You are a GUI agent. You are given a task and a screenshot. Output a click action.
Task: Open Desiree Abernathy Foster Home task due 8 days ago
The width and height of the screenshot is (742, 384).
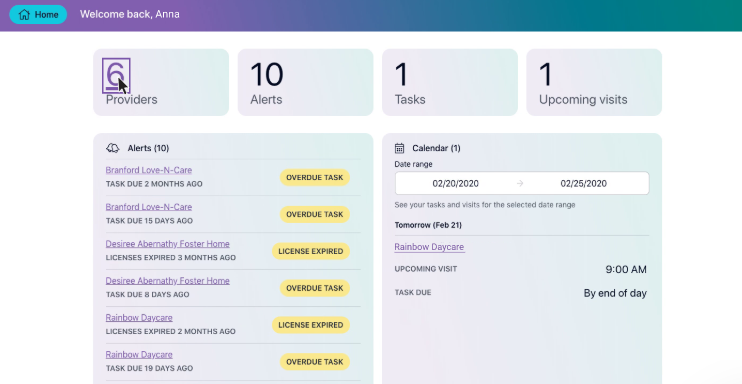click(168, 281)
